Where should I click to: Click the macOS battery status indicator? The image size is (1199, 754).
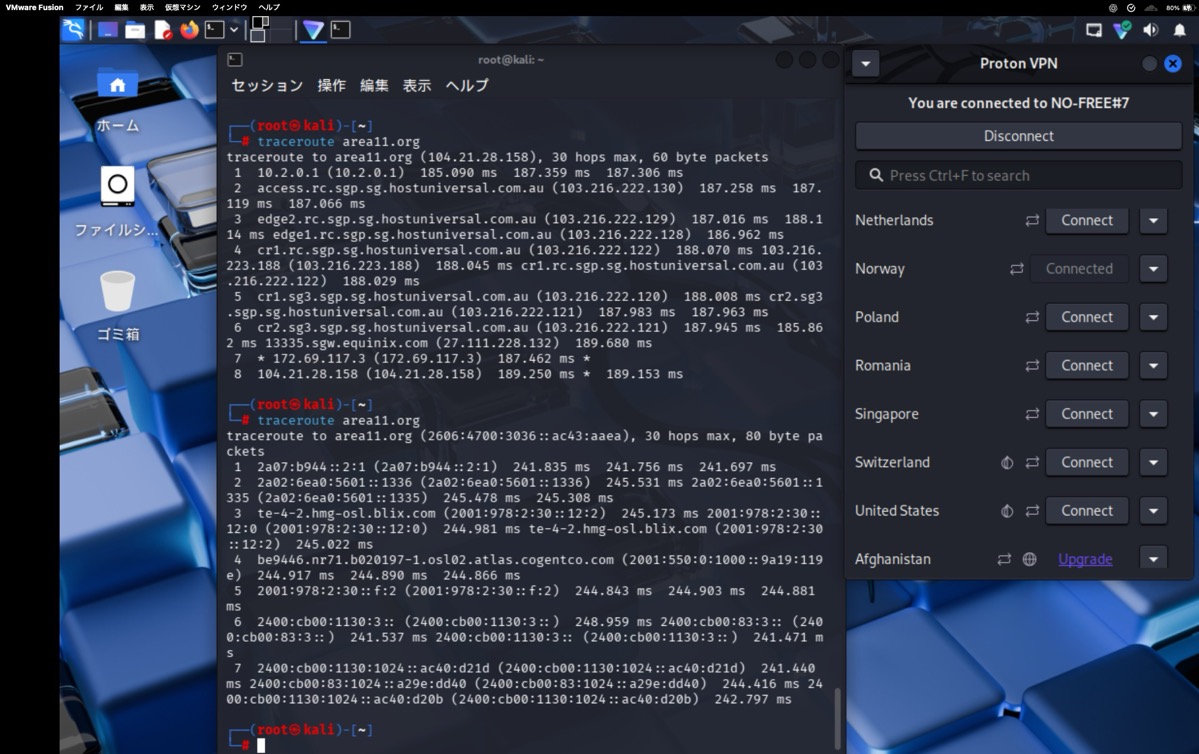pyautogui.click(x=1178, y=8)
